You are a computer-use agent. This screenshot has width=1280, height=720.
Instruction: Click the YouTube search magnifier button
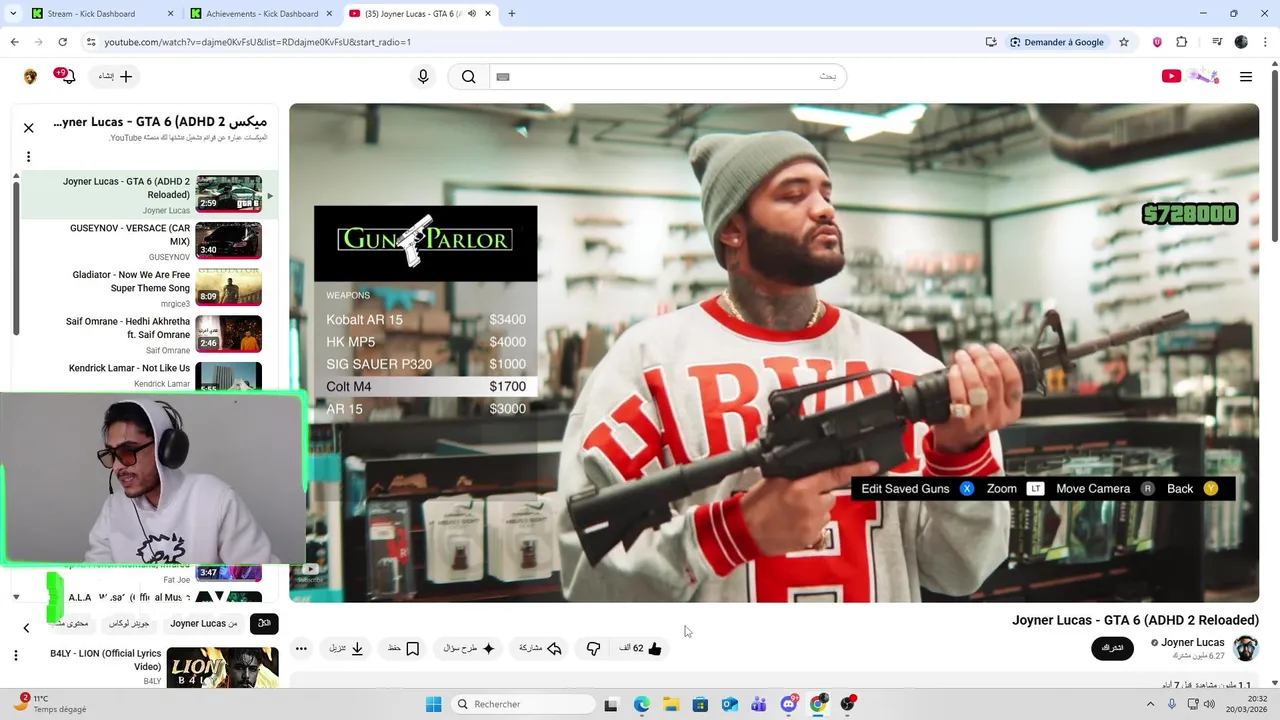[x=468, y=76]
